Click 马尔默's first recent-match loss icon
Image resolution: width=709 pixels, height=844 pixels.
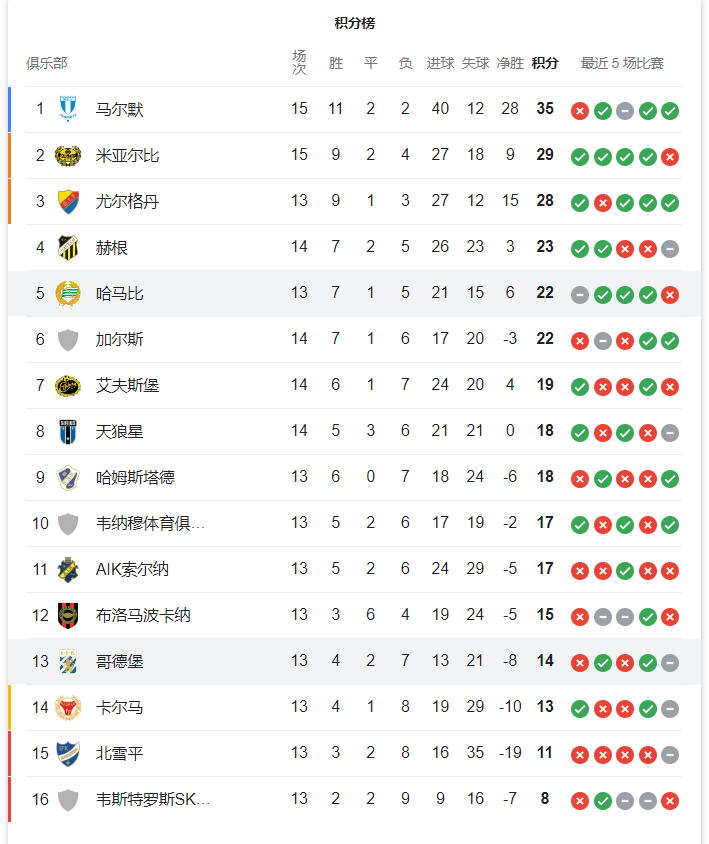(x=580, y=111)
